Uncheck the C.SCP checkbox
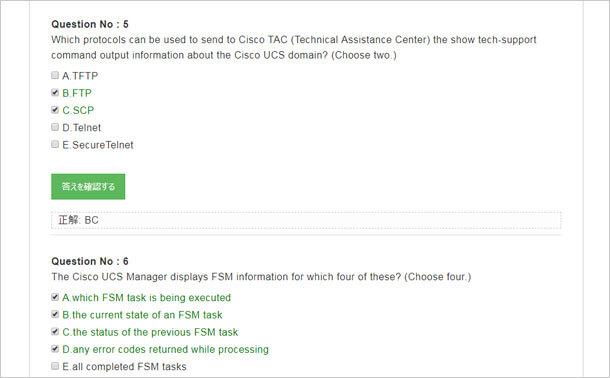Image resolution: width=610 pixels, height=378 pixels. point(55,110)
